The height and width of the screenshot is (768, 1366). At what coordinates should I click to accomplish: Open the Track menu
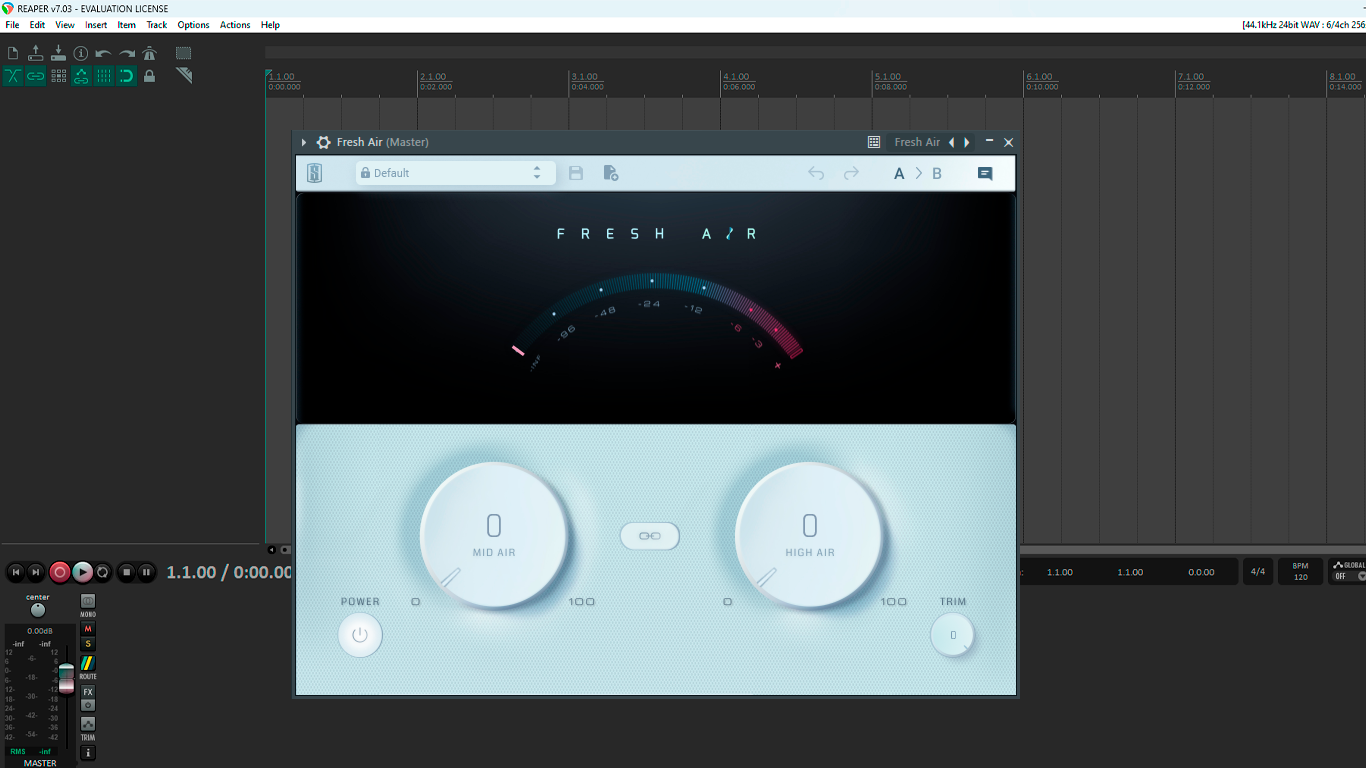pos(157,25)
